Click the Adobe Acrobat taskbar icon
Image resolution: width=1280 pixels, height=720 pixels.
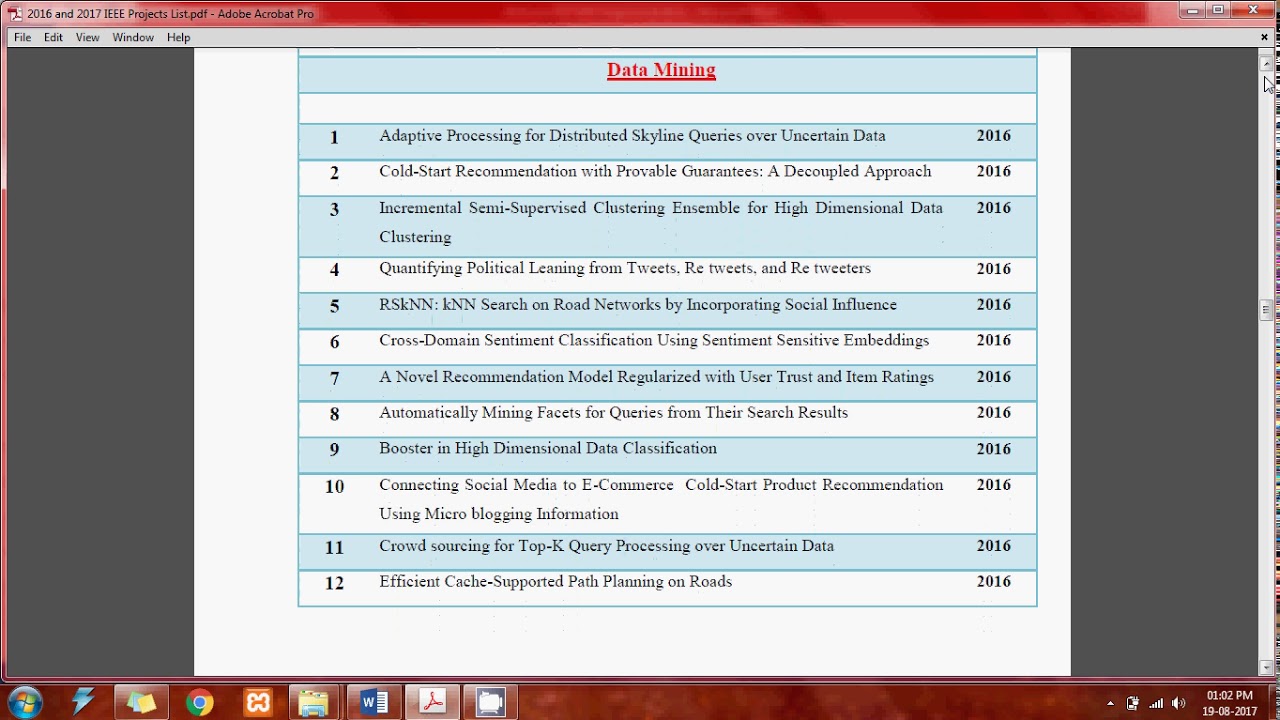coord(432,703)
